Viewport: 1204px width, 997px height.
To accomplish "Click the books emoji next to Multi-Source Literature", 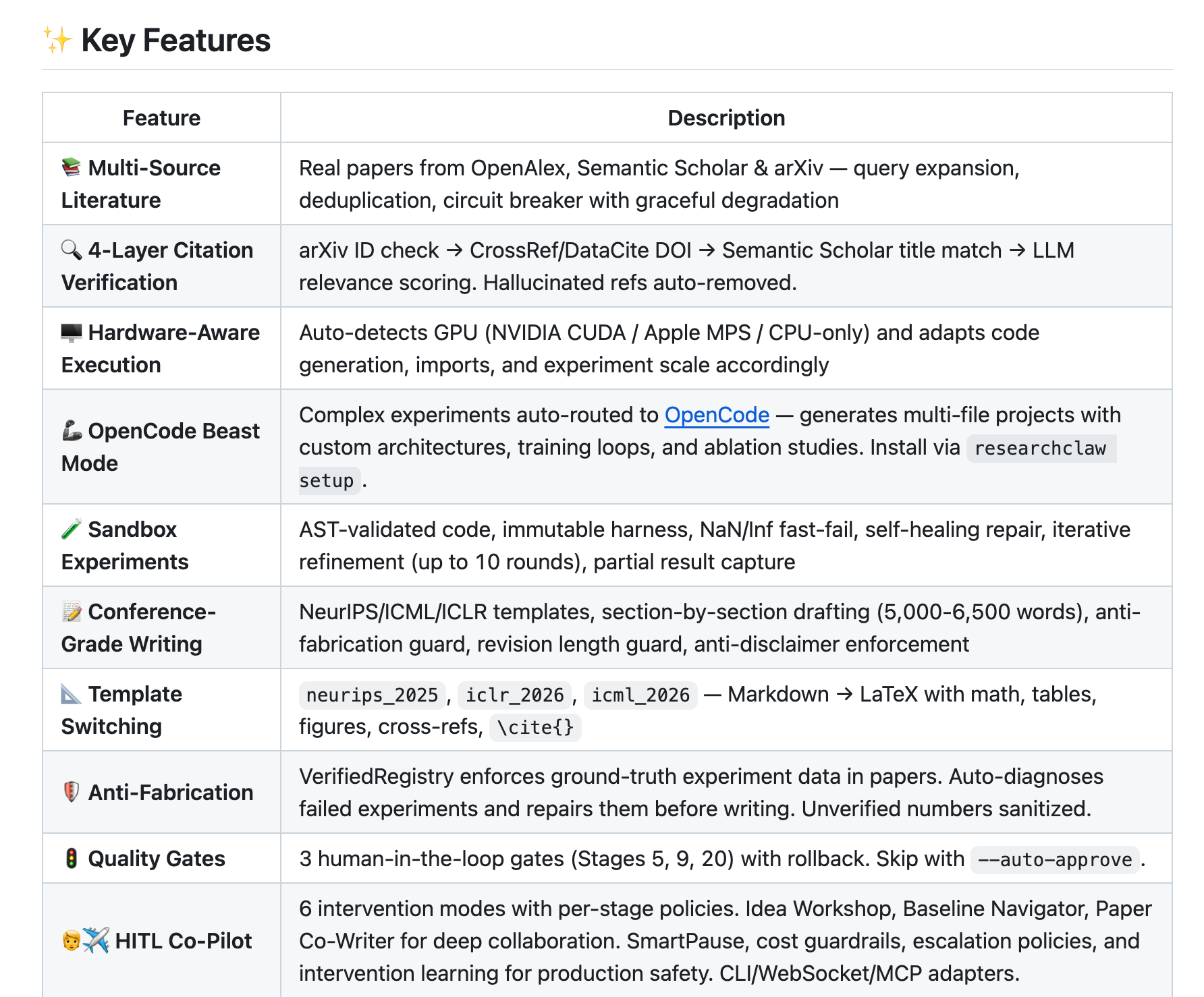I will coord(72,167).
